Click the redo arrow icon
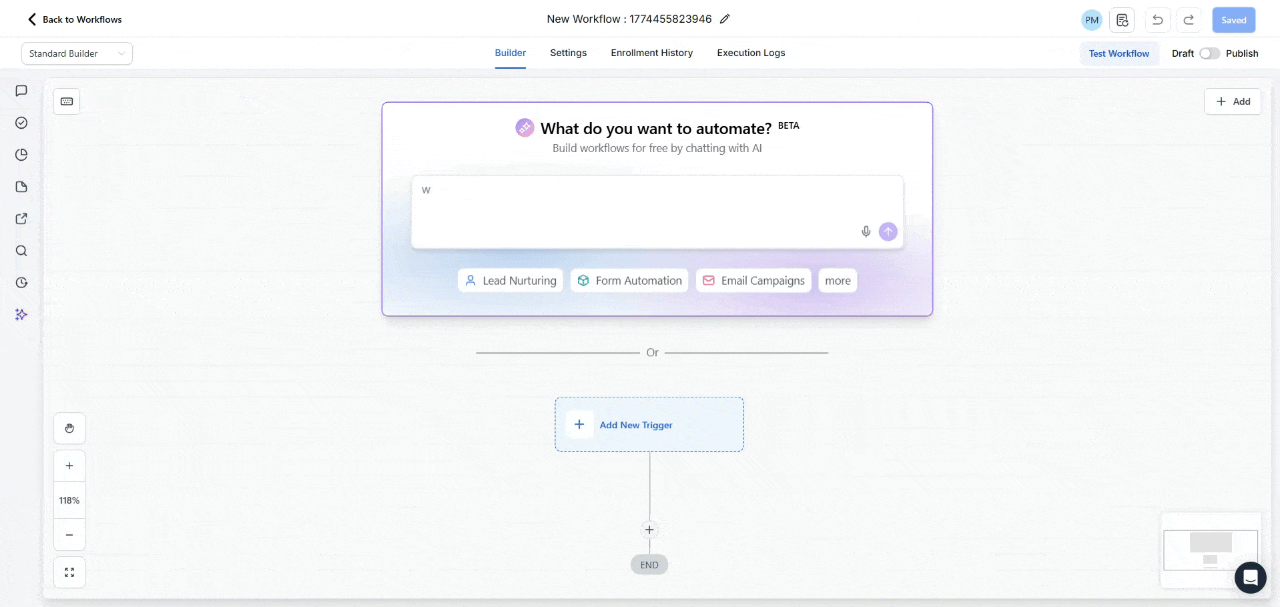 (x=1189, y=20)
